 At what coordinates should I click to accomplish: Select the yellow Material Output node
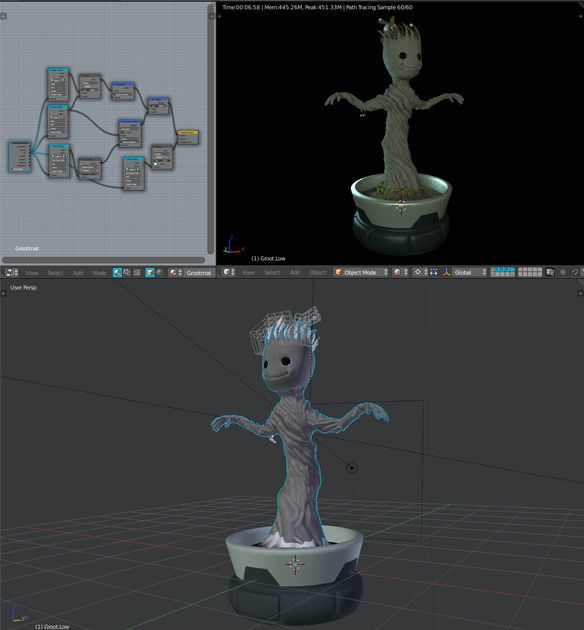(188, 137)
